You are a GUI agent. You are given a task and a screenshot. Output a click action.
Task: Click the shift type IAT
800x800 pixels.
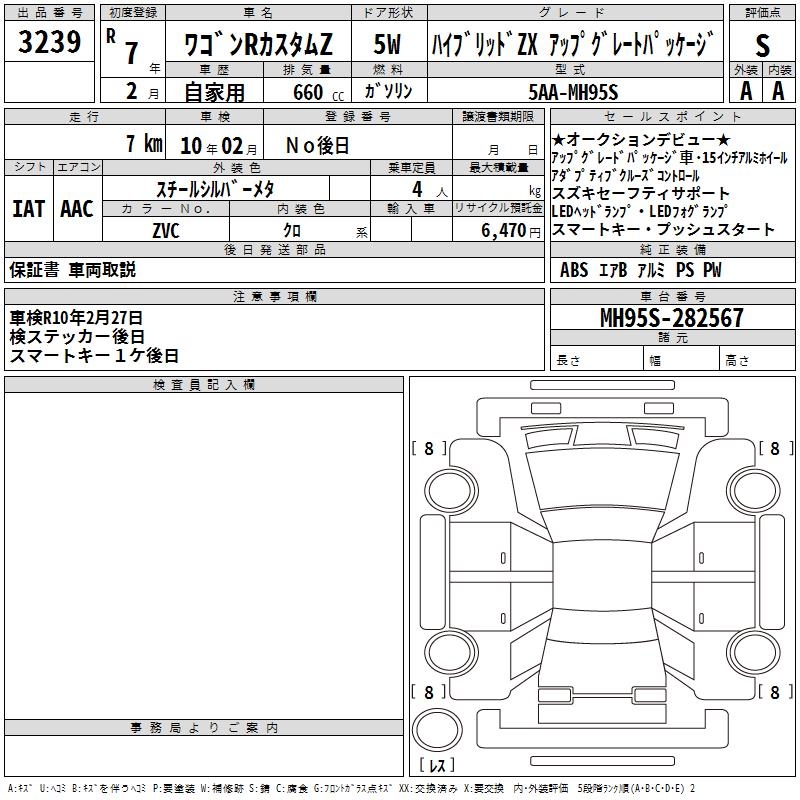pos(28,209)
